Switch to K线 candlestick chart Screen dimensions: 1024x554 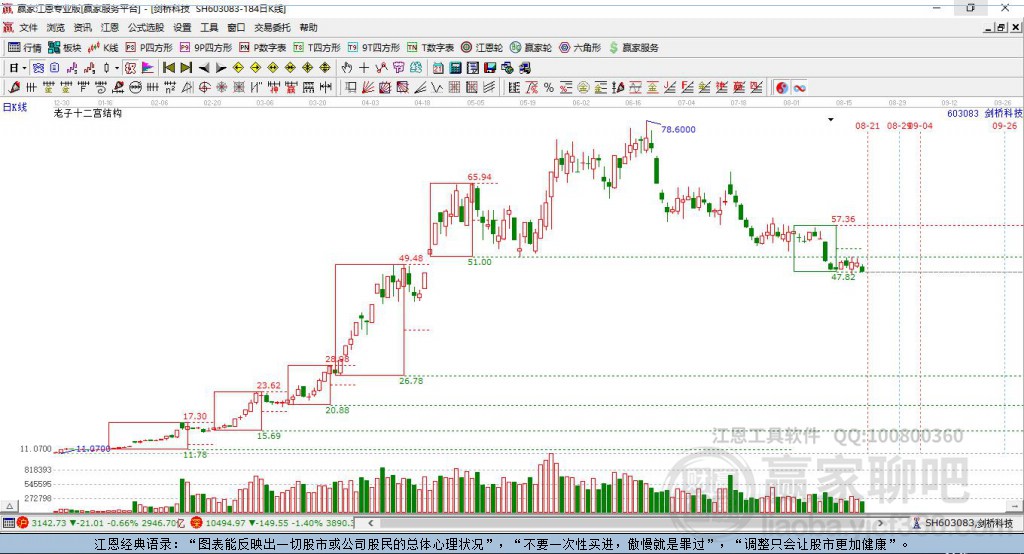click(103, 48)
